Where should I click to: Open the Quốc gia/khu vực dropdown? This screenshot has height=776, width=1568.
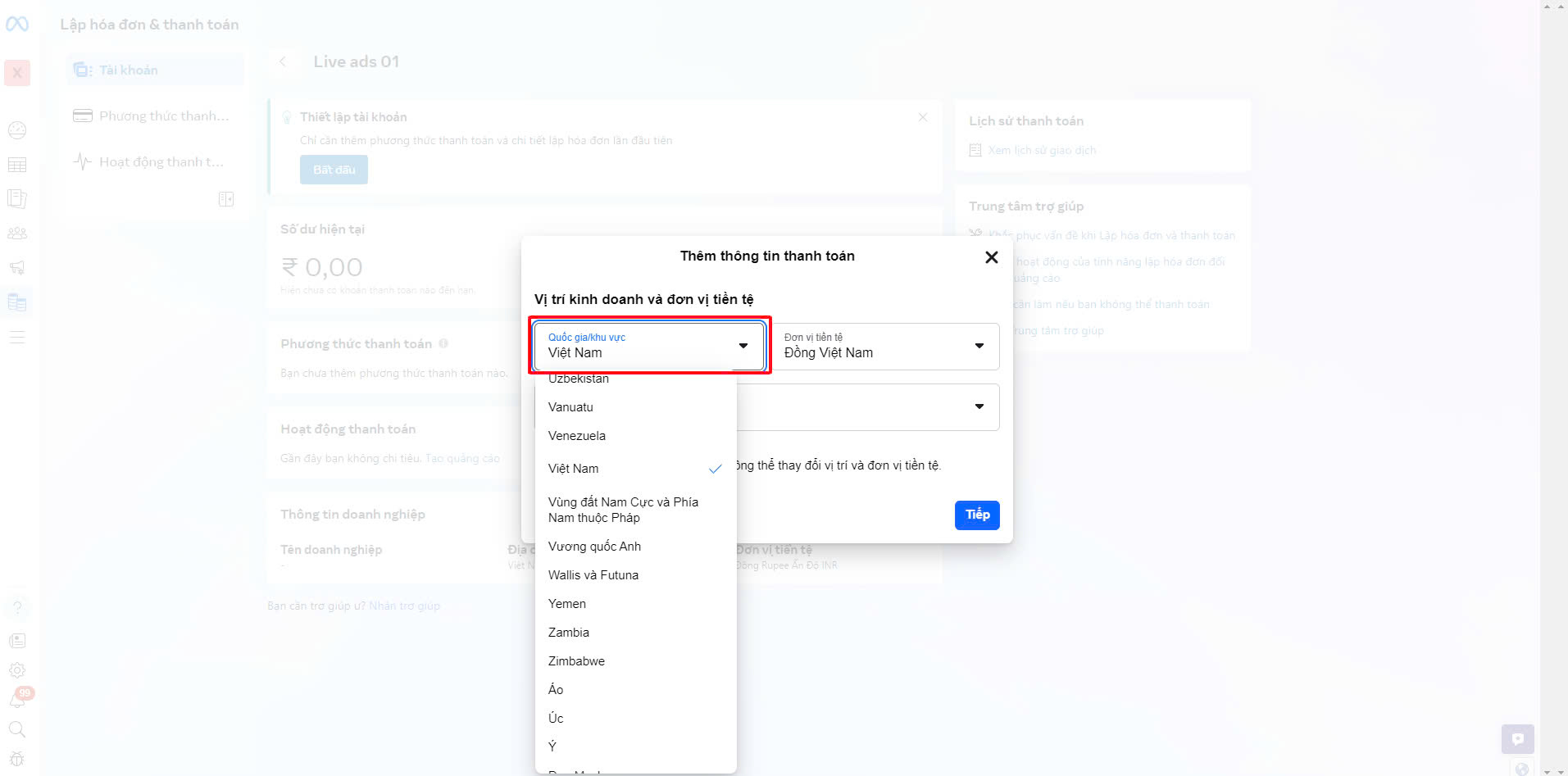(648, 346)
